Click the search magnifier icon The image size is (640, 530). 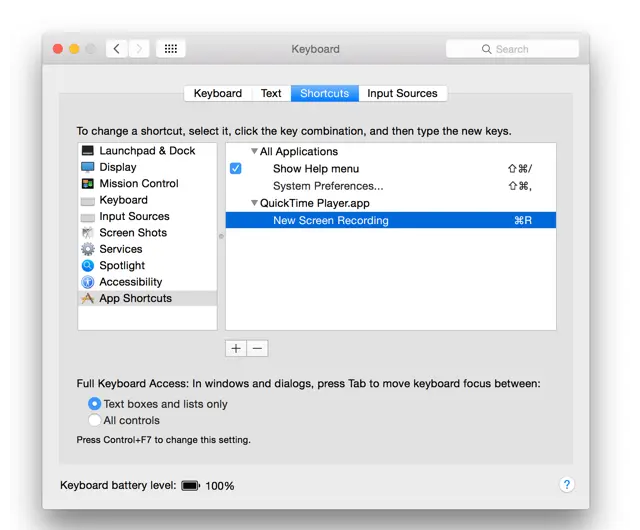[x=486, y=49]
